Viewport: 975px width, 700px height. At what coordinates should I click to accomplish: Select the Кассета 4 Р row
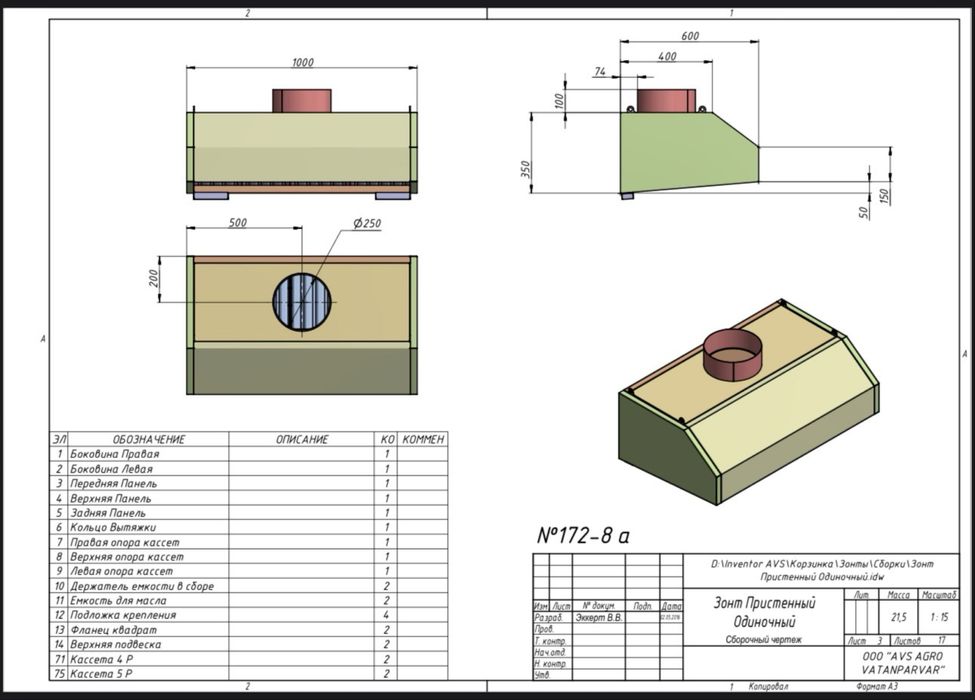tap(249, 659)
